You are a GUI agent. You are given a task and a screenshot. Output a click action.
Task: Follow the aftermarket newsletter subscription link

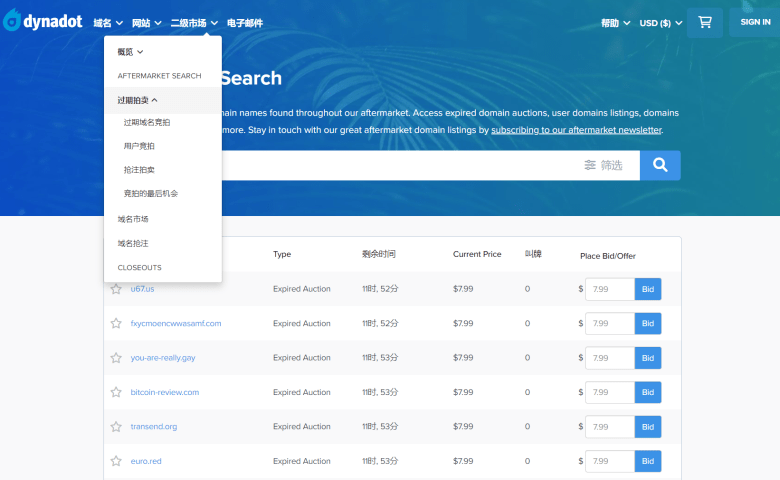click(x=577, y=130)
